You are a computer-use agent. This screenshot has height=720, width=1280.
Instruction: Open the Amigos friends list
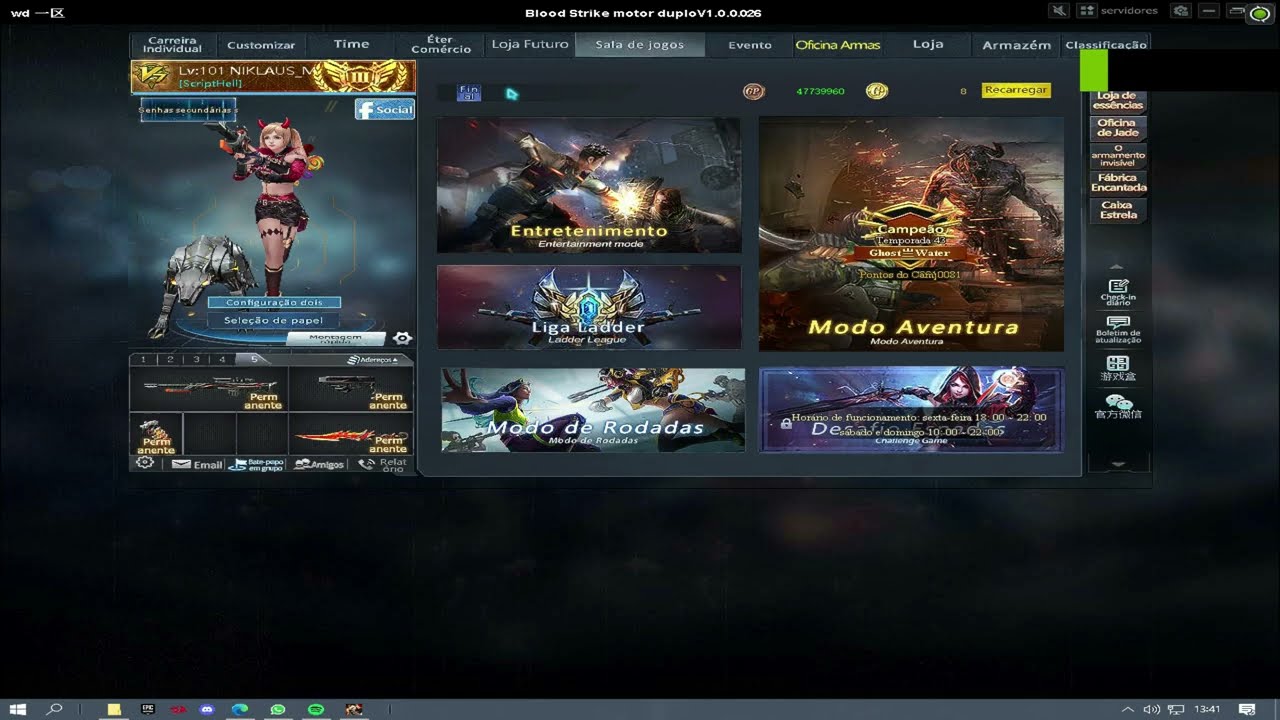pos(320,464)
